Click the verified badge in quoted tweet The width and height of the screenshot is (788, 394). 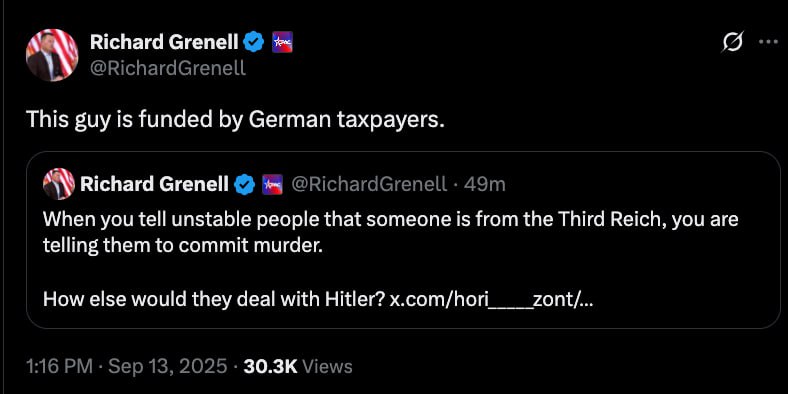(245, 185)
